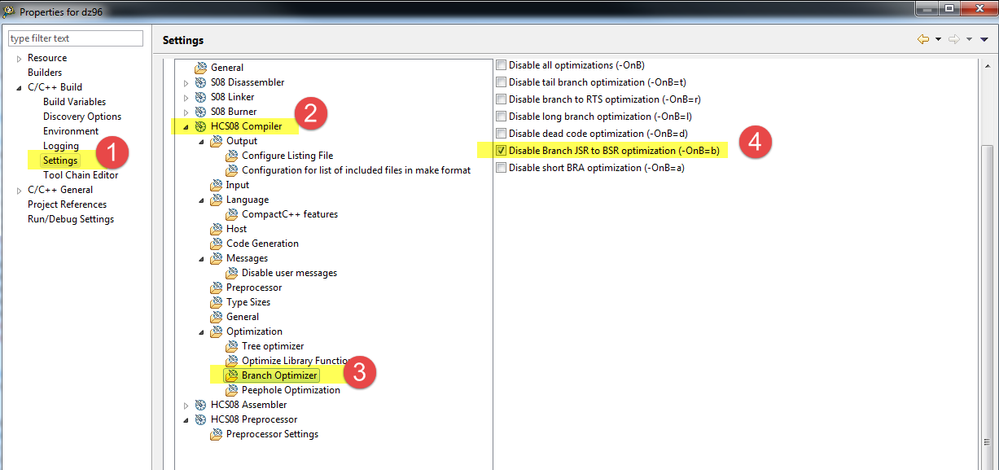
Task: Expand the S08 Disassembler tree node
Action: (x=186, y=83)
